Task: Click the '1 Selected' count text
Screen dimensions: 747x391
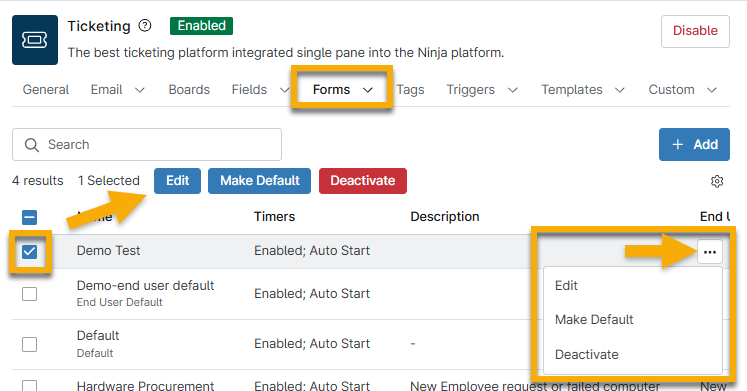Action: (x=109, y=181)
